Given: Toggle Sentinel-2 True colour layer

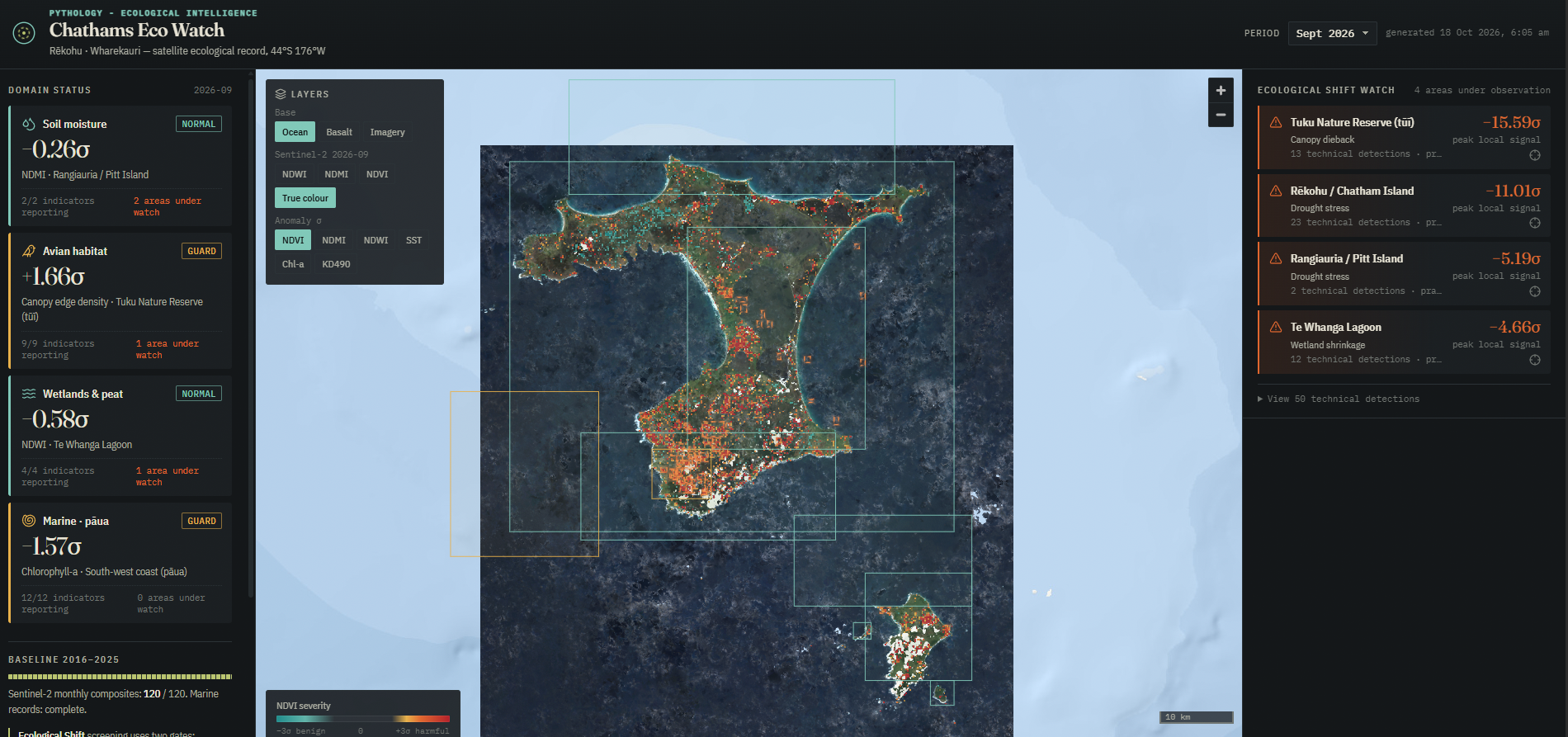Looking at the screenshot, I should click(305, 198).
